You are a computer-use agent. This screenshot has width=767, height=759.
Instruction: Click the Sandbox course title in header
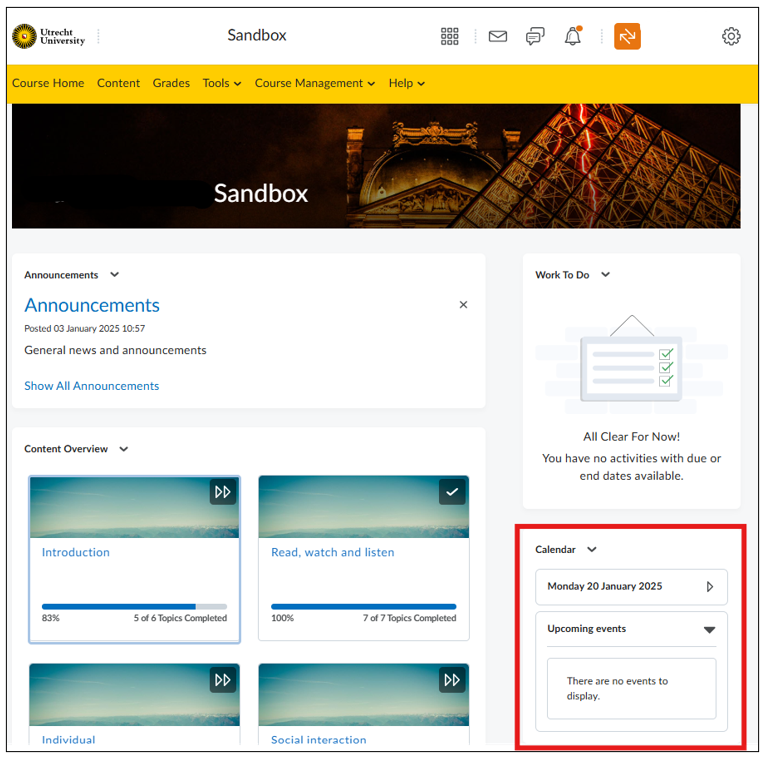point(257,35)
